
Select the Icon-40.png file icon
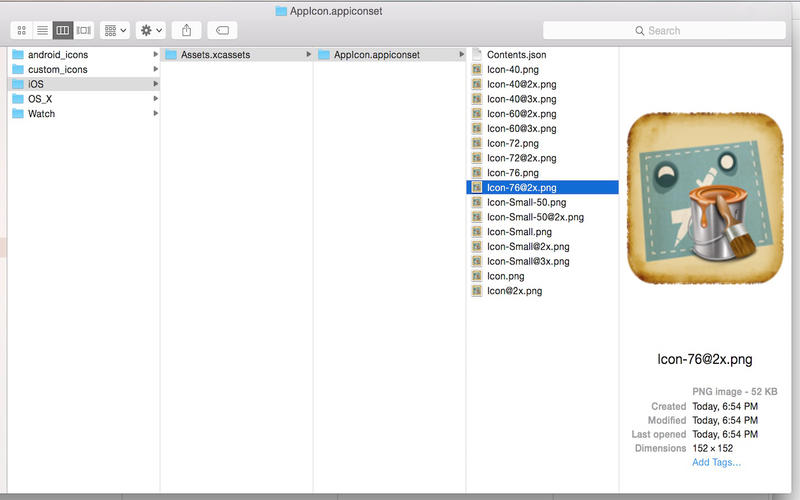point(477,70)
